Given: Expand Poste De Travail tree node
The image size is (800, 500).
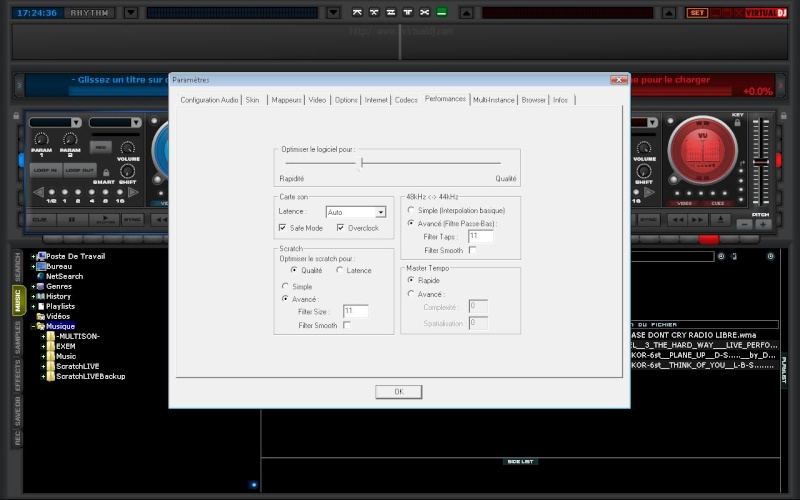Looking at the screenshot, I should [33, 256].
